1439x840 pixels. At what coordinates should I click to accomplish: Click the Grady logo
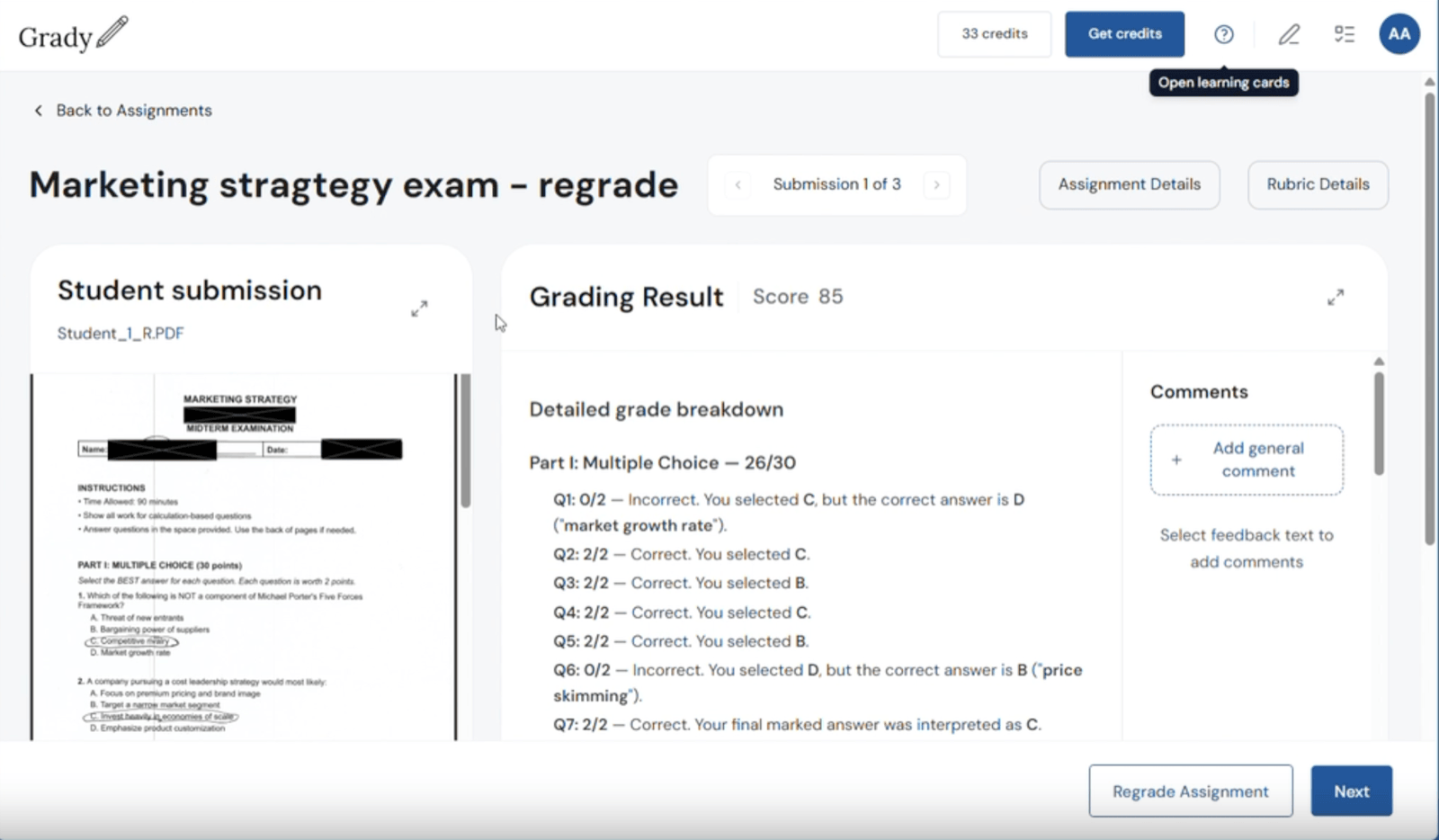coord(74,35)
